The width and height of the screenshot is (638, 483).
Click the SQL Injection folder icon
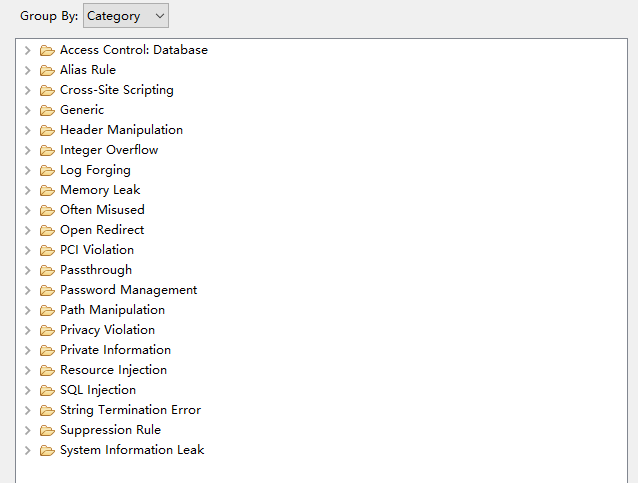[47, 390]
